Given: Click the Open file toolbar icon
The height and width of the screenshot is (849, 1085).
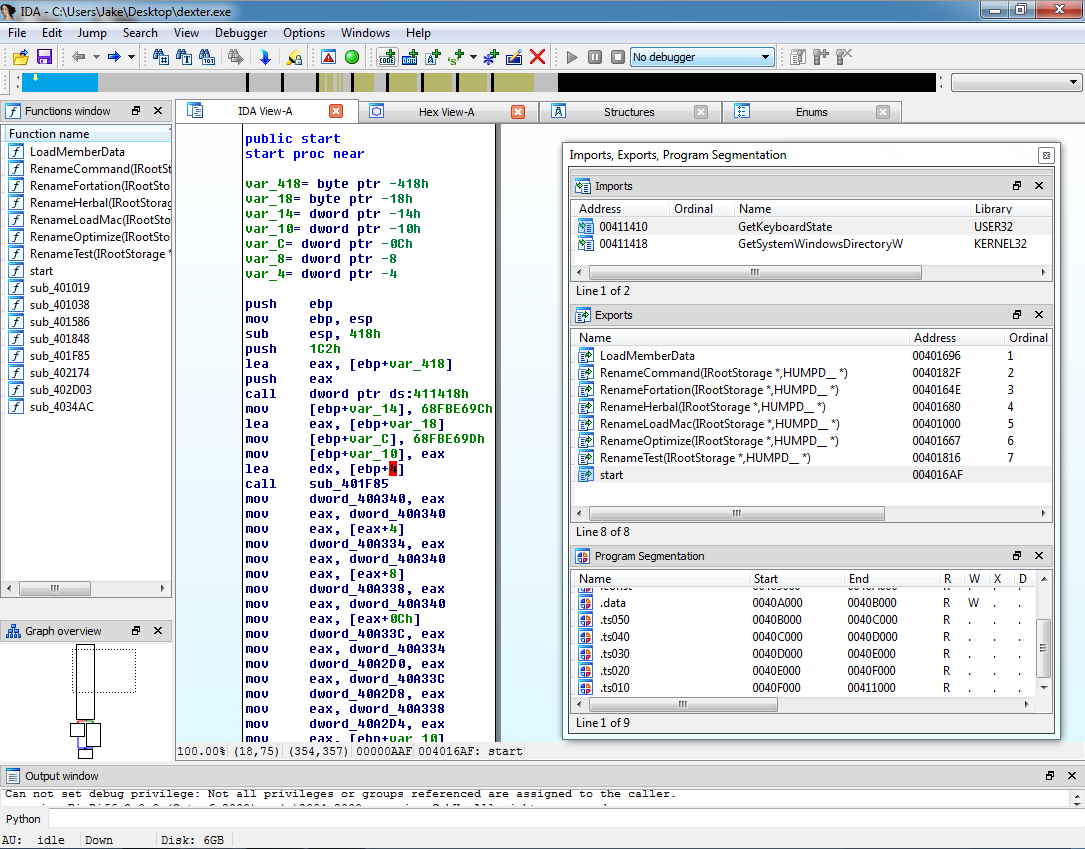Looking at the screenshot, I should pos(19,57).
